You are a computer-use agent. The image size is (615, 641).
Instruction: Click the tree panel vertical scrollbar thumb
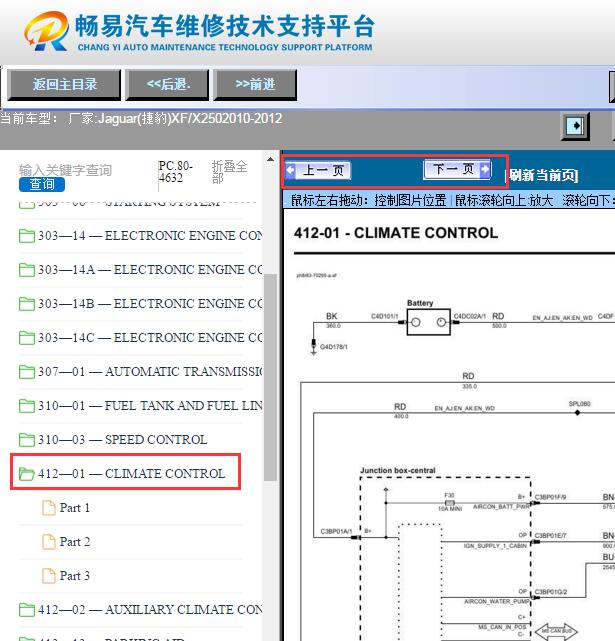pyautogui.click(x=270, y=377)
